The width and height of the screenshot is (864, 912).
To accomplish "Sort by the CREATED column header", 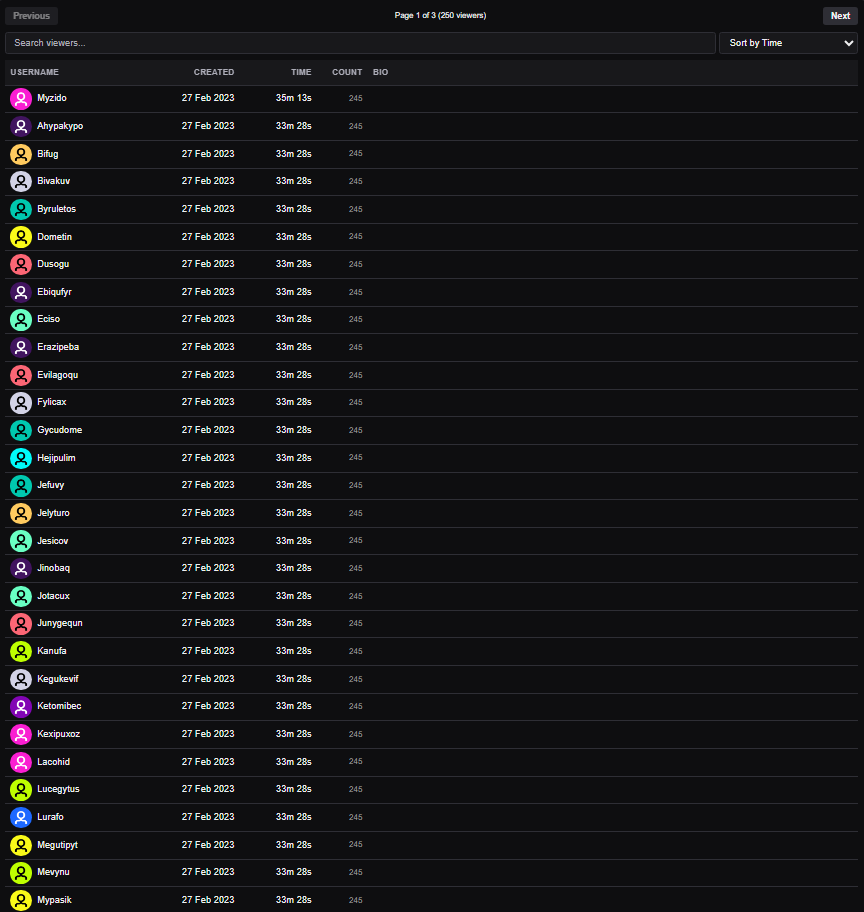I will coord(214,72).
